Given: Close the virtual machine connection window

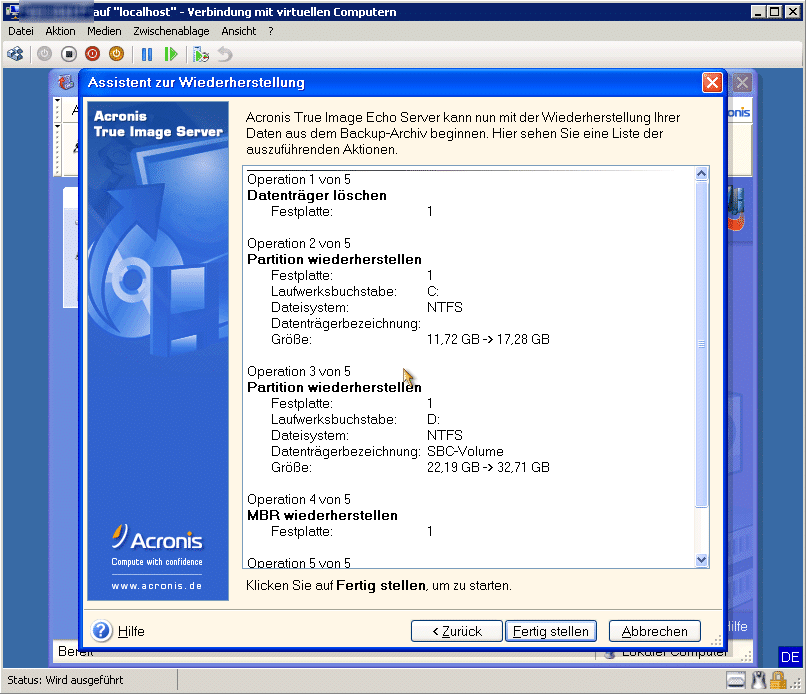Looking at the screenshot, I should click(x=793, y=12).
